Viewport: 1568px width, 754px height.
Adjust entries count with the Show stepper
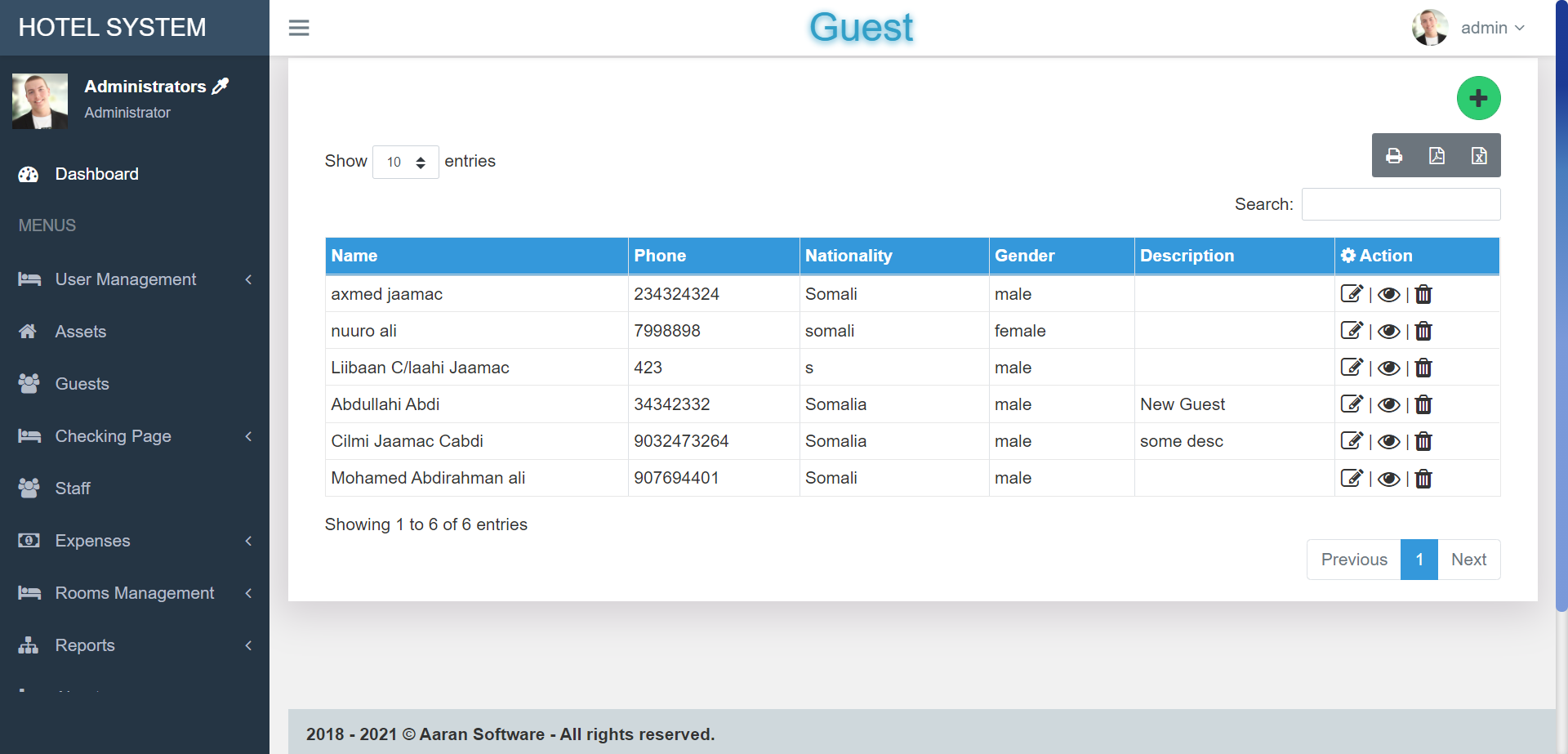click(x=421, y=162)
